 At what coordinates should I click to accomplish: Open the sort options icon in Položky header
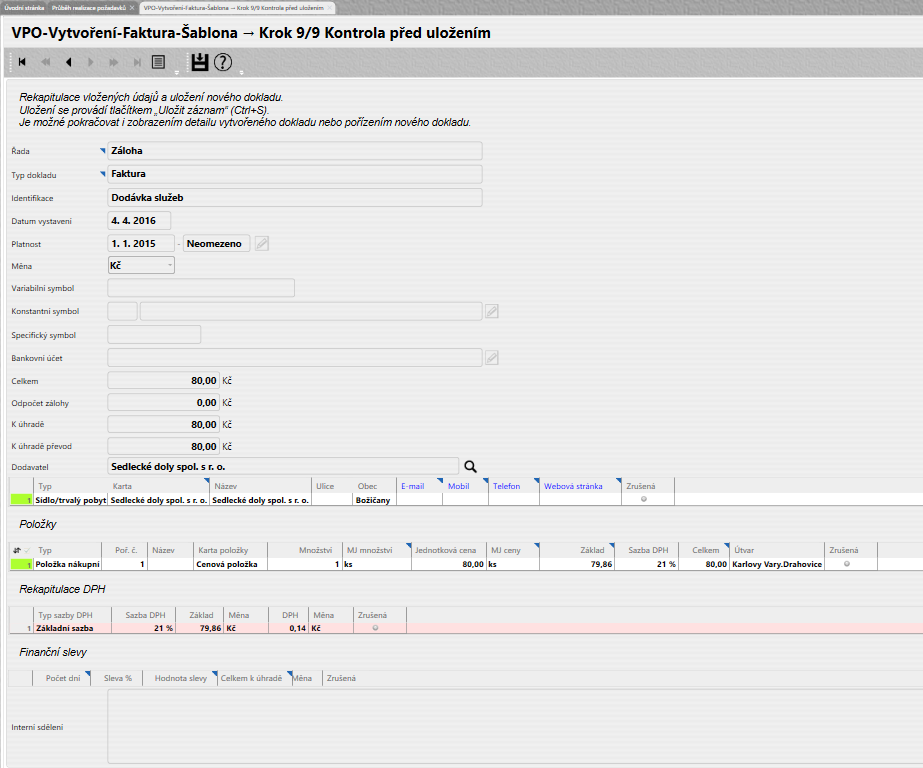17,550
